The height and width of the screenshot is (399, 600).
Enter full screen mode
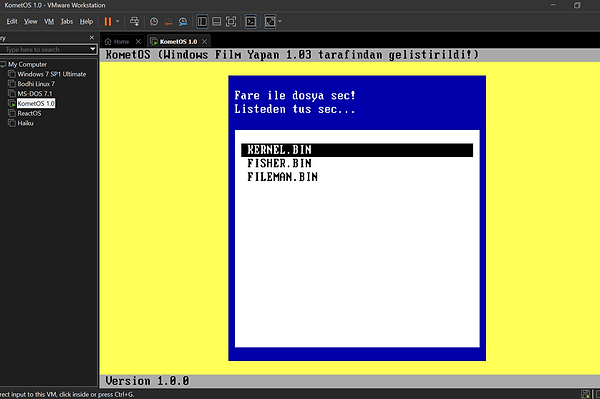[231, 21]
